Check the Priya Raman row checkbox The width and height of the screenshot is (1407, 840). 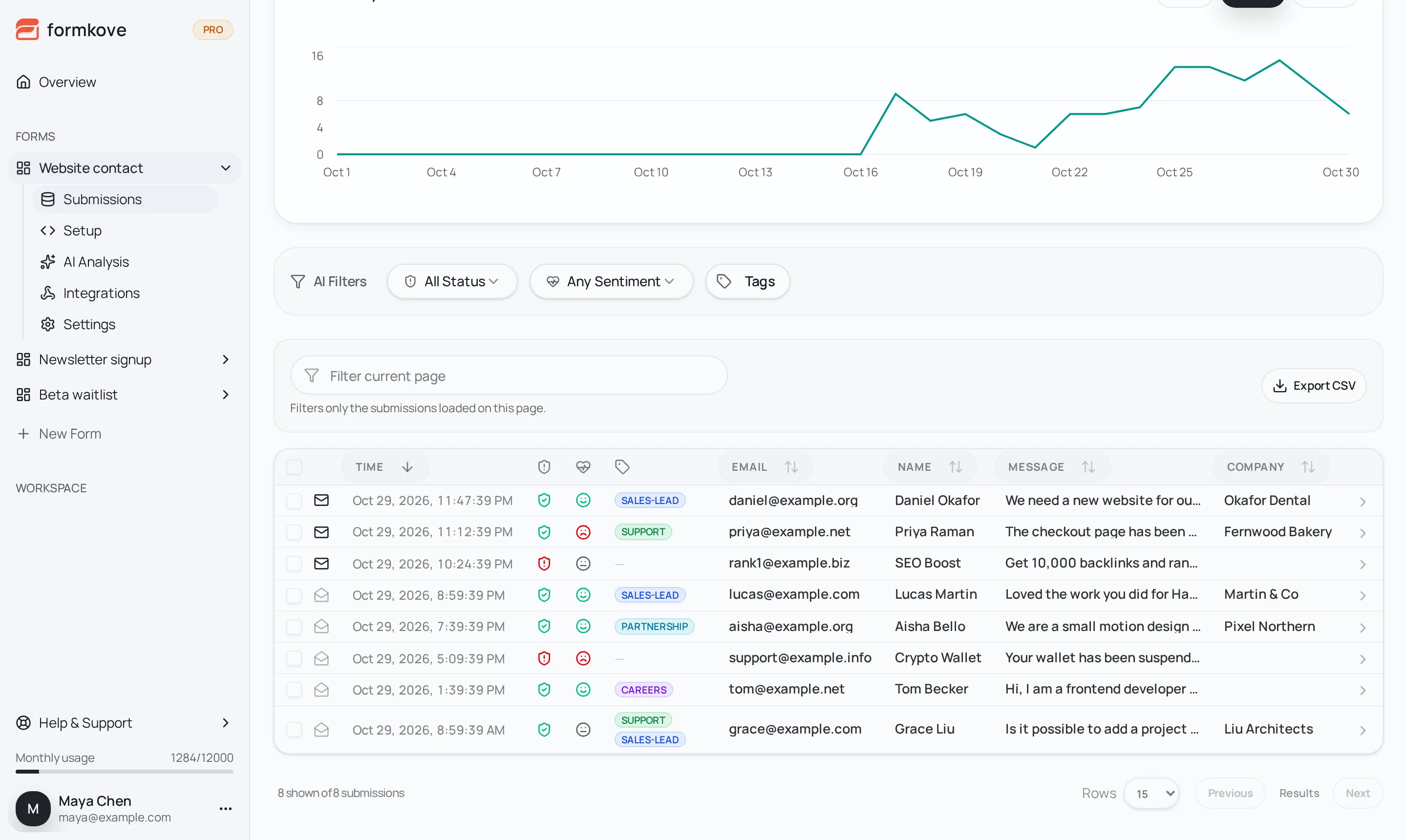[x=294, y=532]
